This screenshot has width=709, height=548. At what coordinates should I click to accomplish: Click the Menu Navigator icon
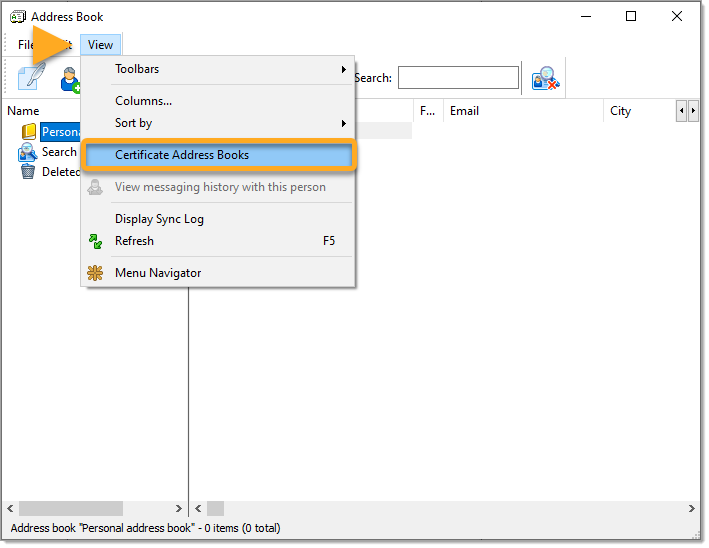(96, 273)
